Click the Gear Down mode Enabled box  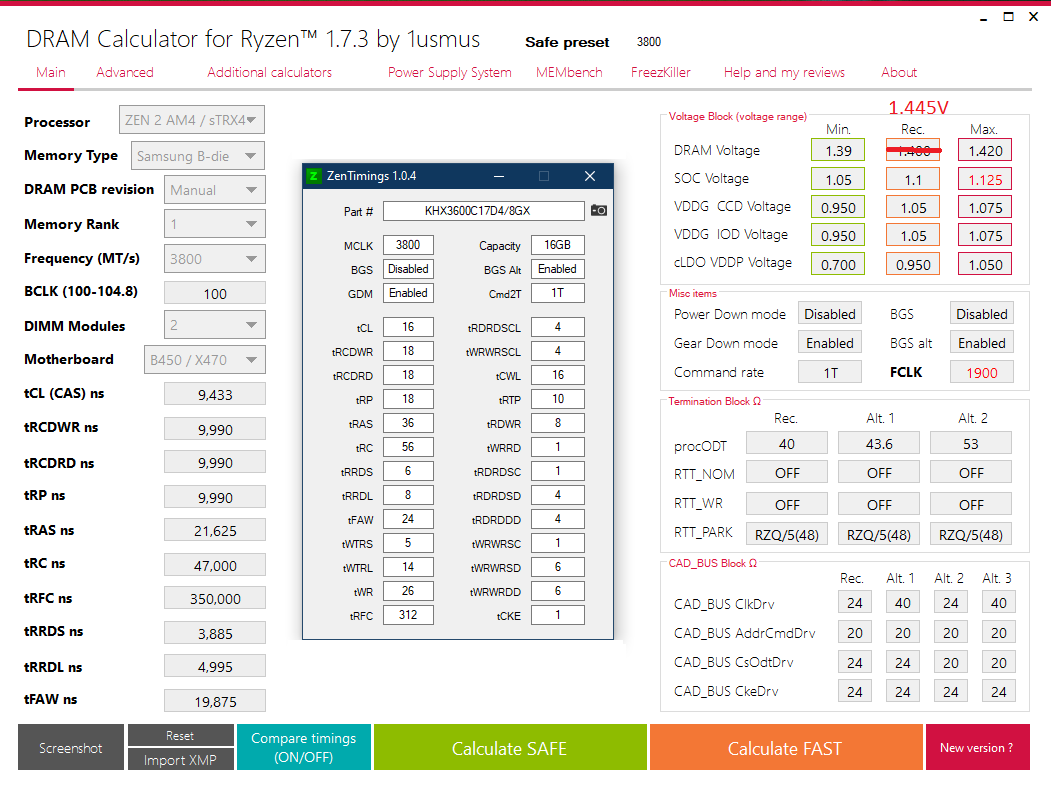[x=830, y=343]
